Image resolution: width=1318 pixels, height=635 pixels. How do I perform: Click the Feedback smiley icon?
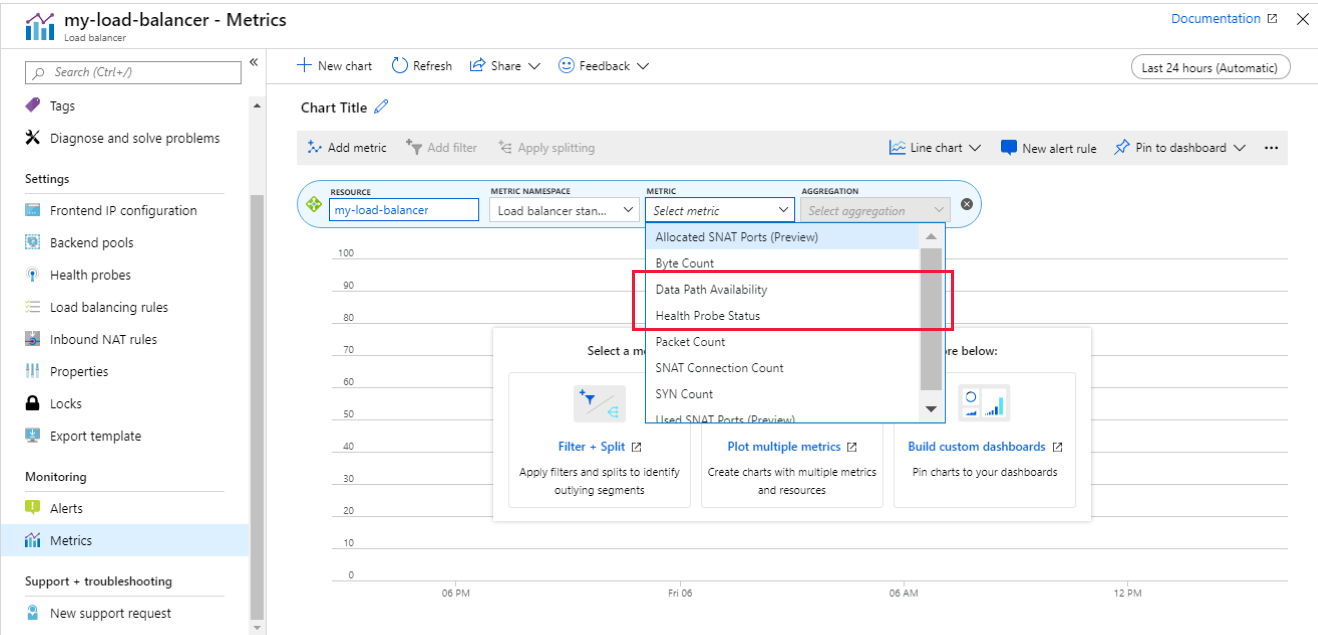click(568, 65)
